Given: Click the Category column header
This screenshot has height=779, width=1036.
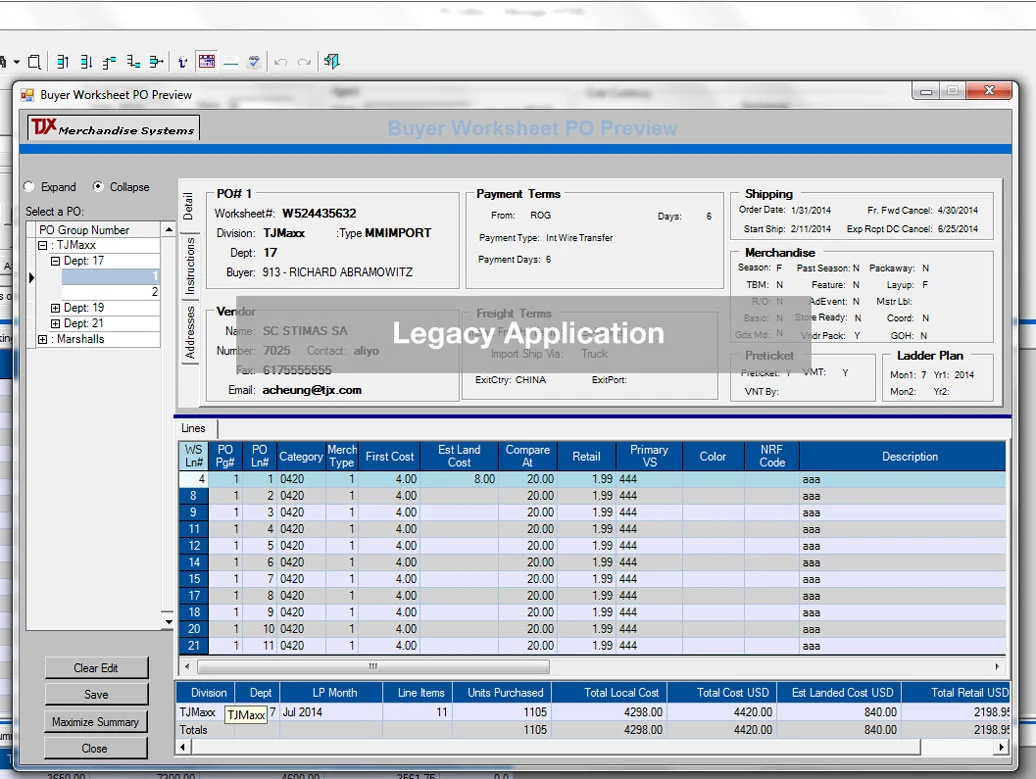Looking at the screenshot, I should click(x=301, y=457).
